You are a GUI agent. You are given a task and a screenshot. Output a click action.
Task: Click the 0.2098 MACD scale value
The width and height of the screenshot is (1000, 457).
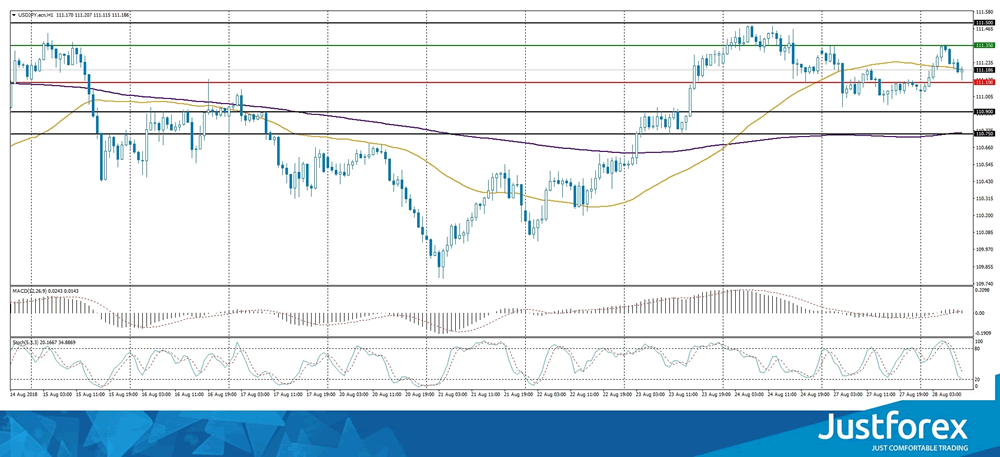[x=983, y=291]
